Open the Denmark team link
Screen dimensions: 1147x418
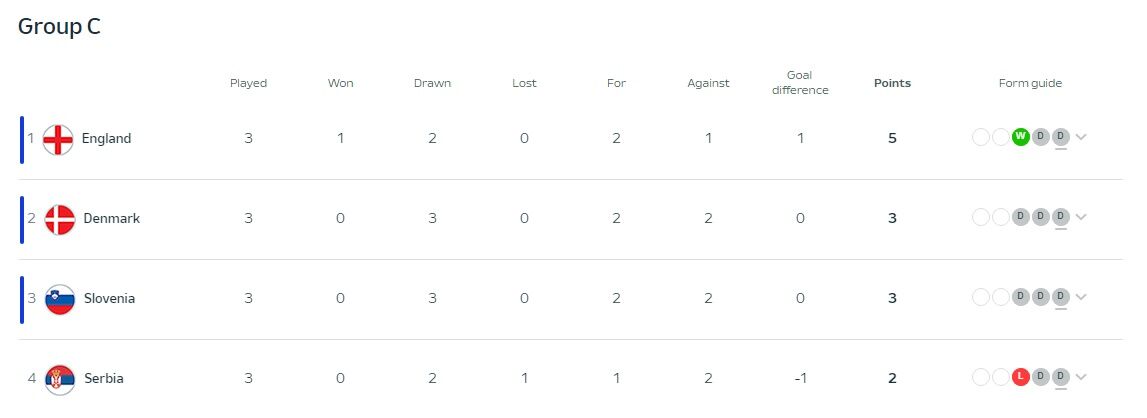tap(111, 219)
